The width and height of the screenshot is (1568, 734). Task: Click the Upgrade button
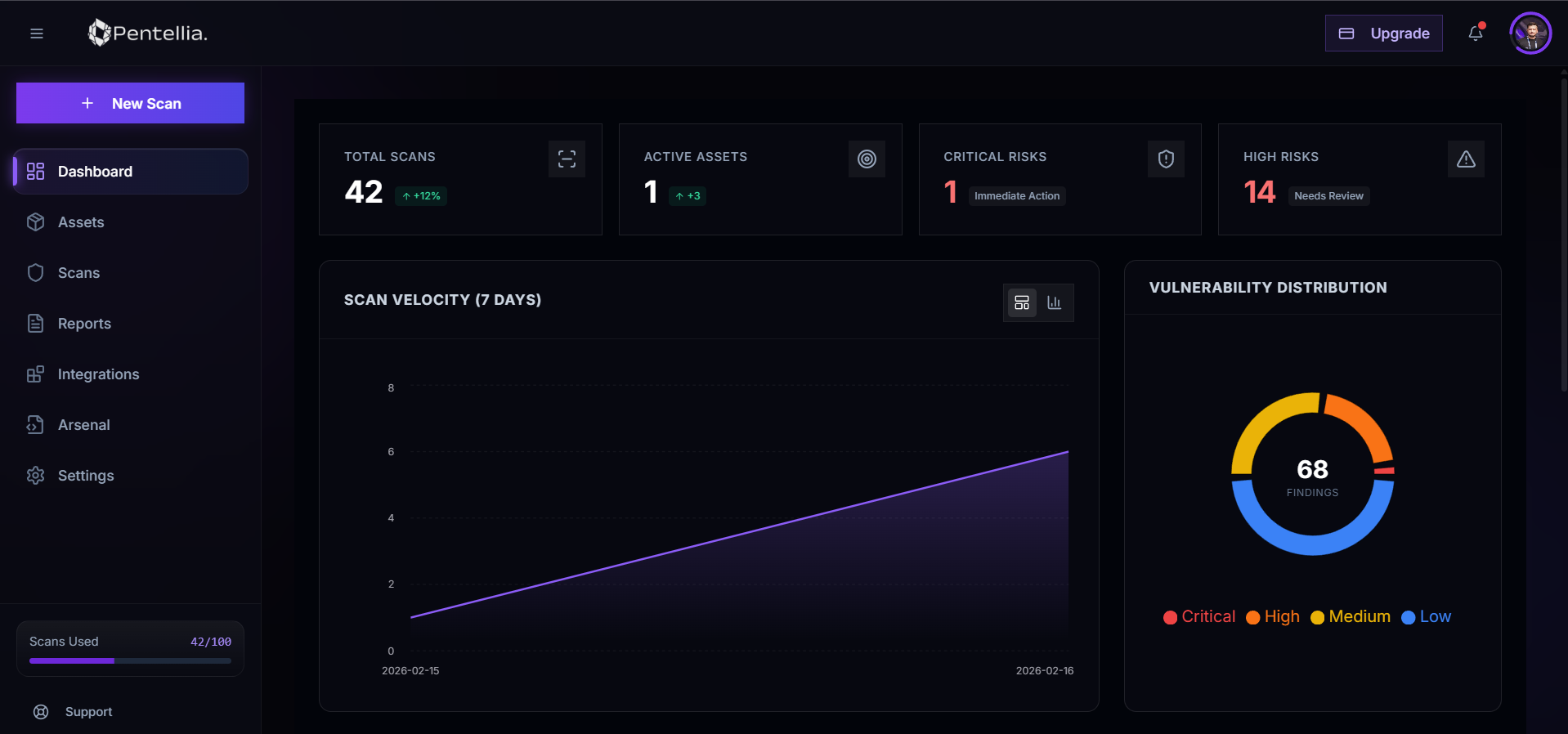click(1383, 34)
